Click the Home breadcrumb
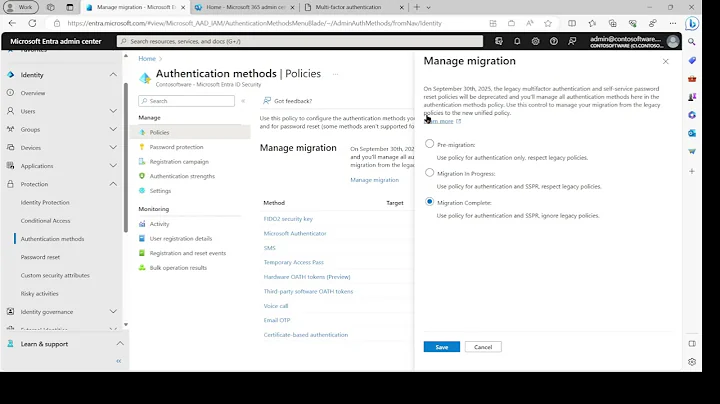This screenshot has height=404, width=720. tap(147, 59)
